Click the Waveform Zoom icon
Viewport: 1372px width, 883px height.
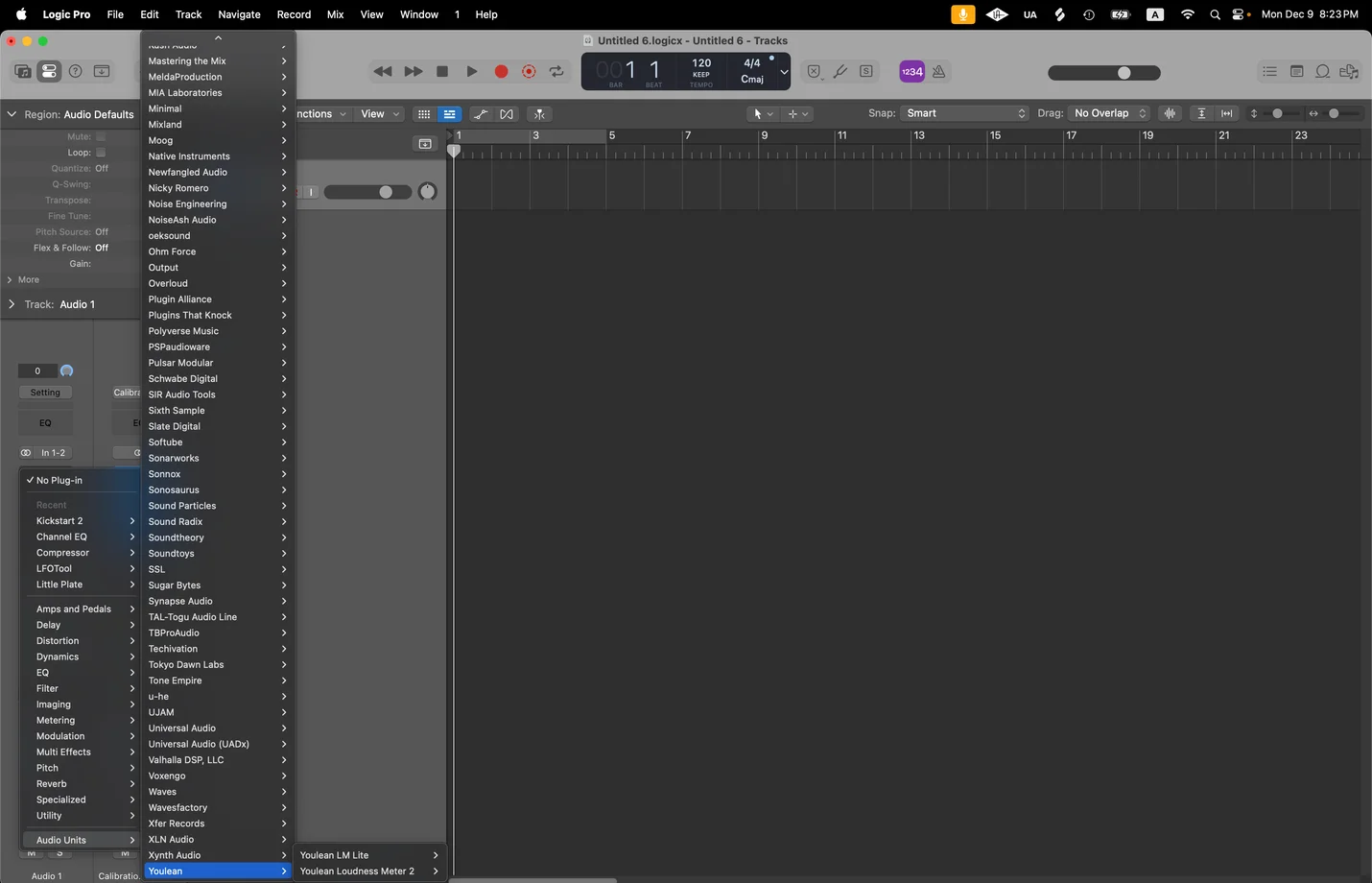(x=1170, y=113)
